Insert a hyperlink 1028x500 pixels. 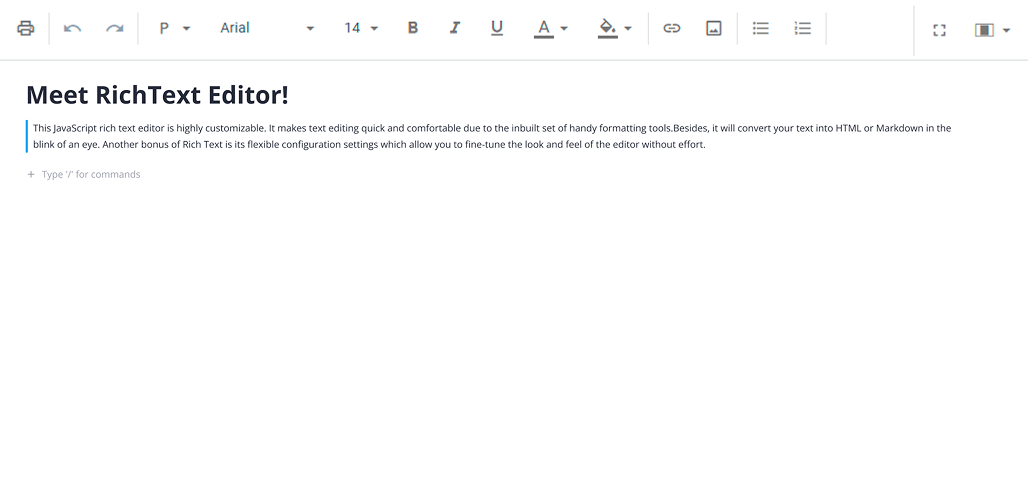[671, 28]
